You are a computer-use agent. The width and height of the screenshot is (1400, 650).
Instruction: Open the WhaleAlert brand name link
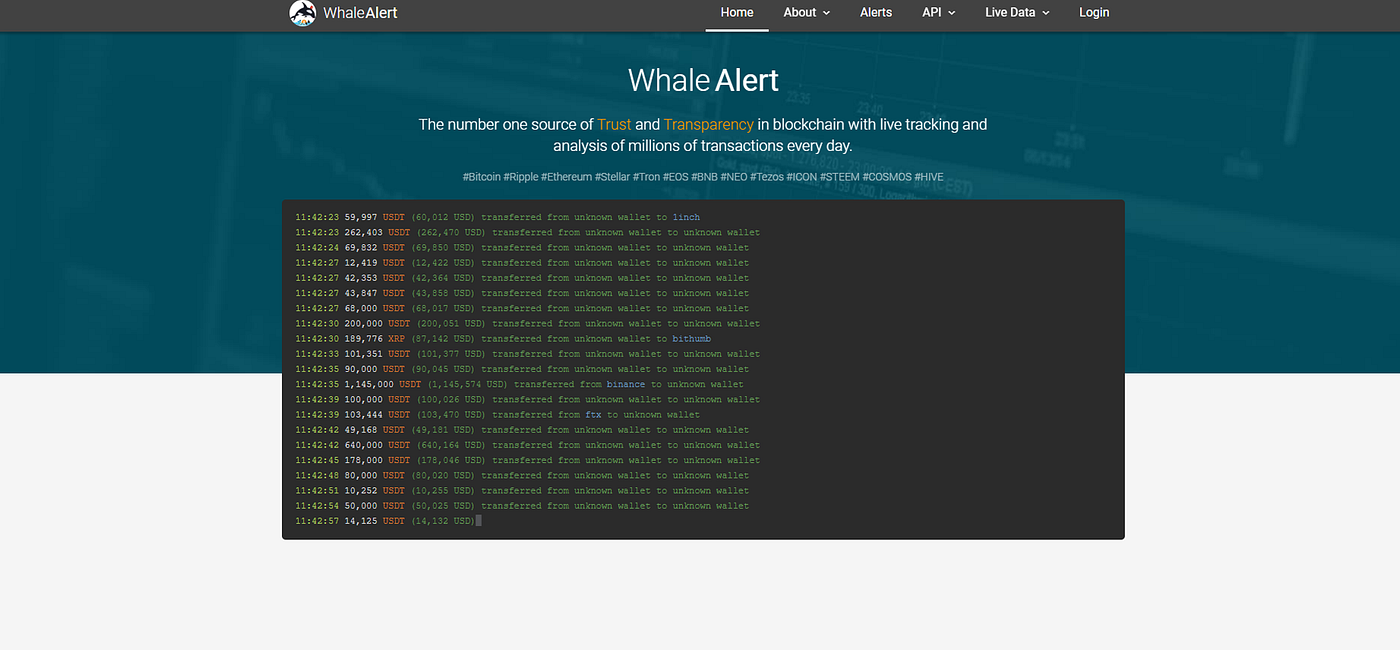(x=360, y=13)
